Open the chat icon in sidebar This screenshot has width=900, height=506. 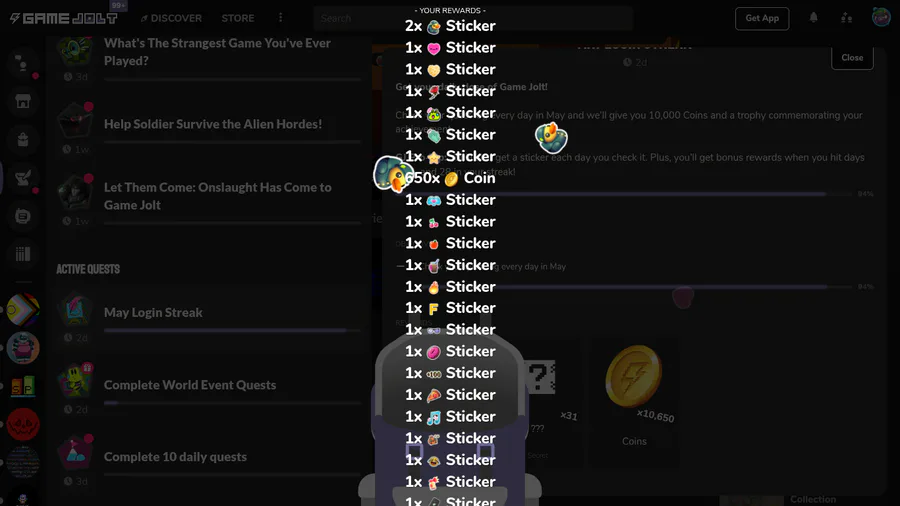(x=23, y=216)
